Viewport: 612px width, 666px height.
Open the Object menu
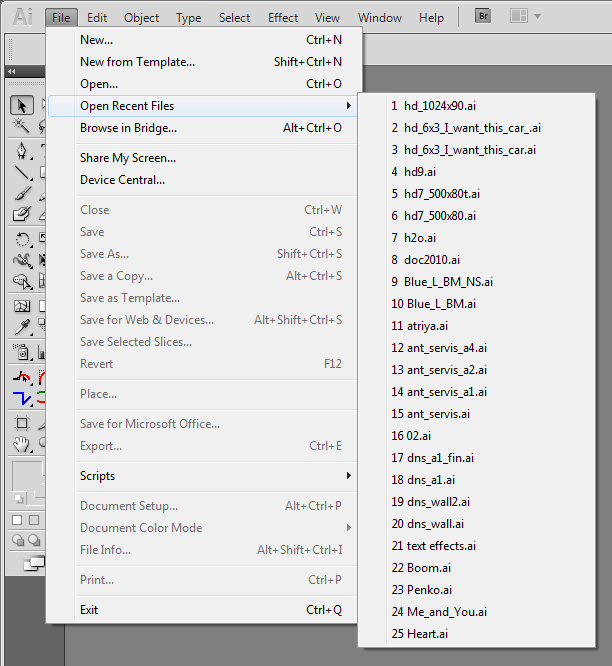click(141, 18)
